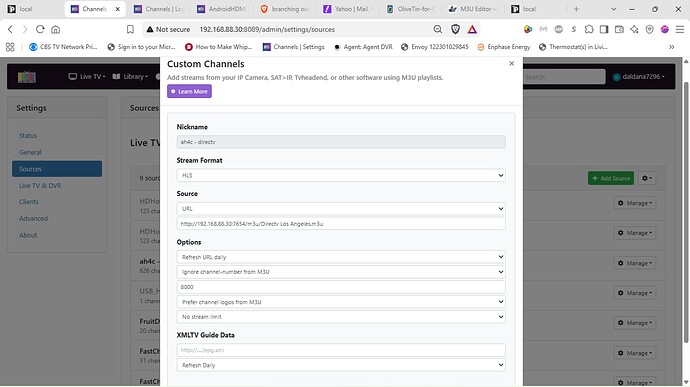Open Prefer channel logos from M3U dropdown
This screenshot has height=387, width=690.
[341, 302]
